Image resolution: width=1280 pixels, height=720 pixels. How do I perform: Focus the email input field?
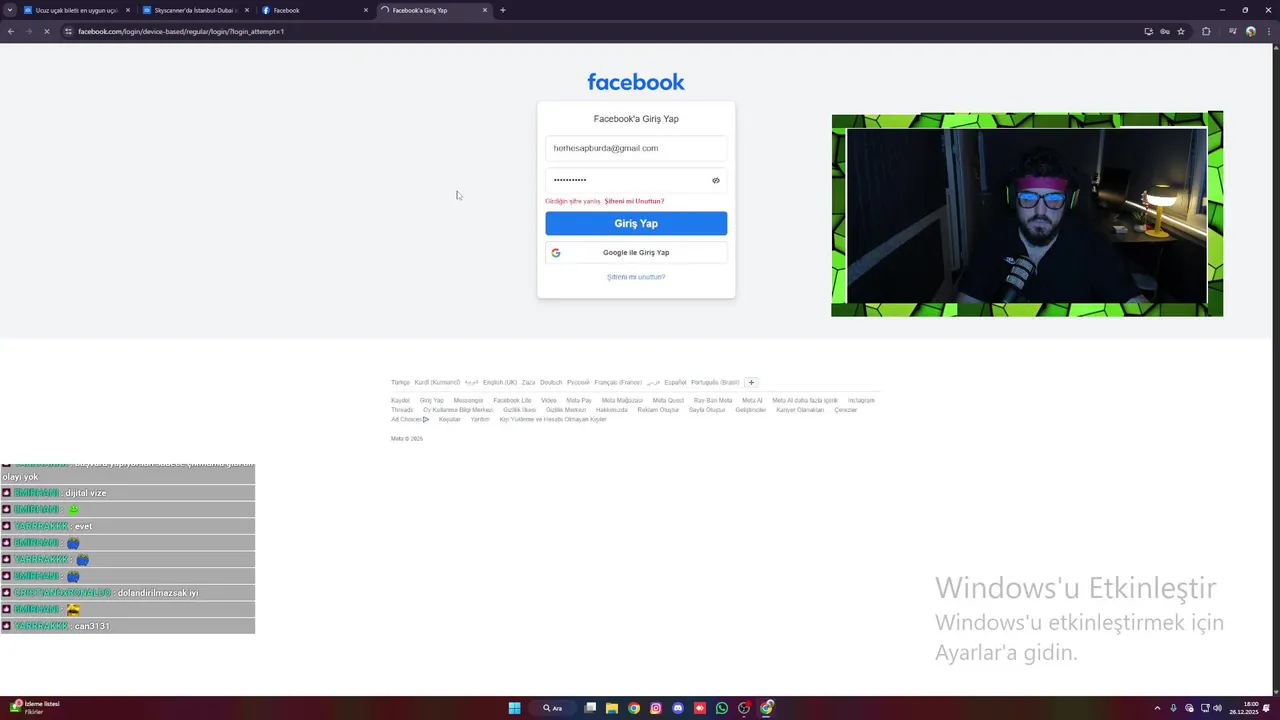point(636,148)
